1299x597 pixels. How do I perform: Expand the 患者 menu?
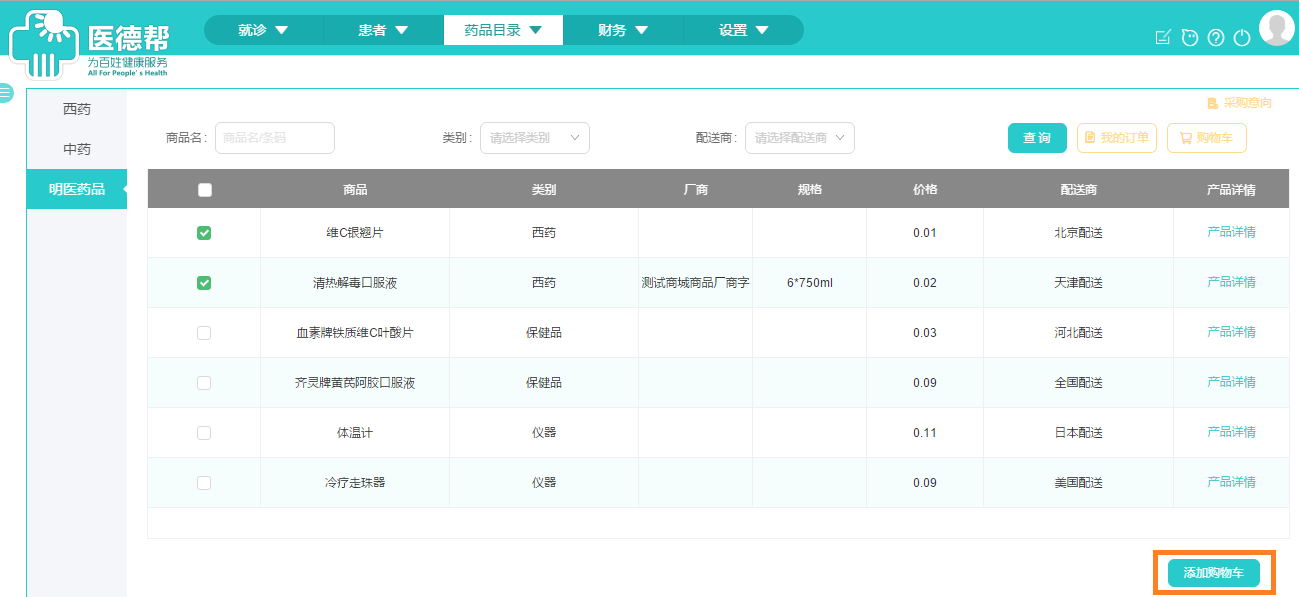383,30
